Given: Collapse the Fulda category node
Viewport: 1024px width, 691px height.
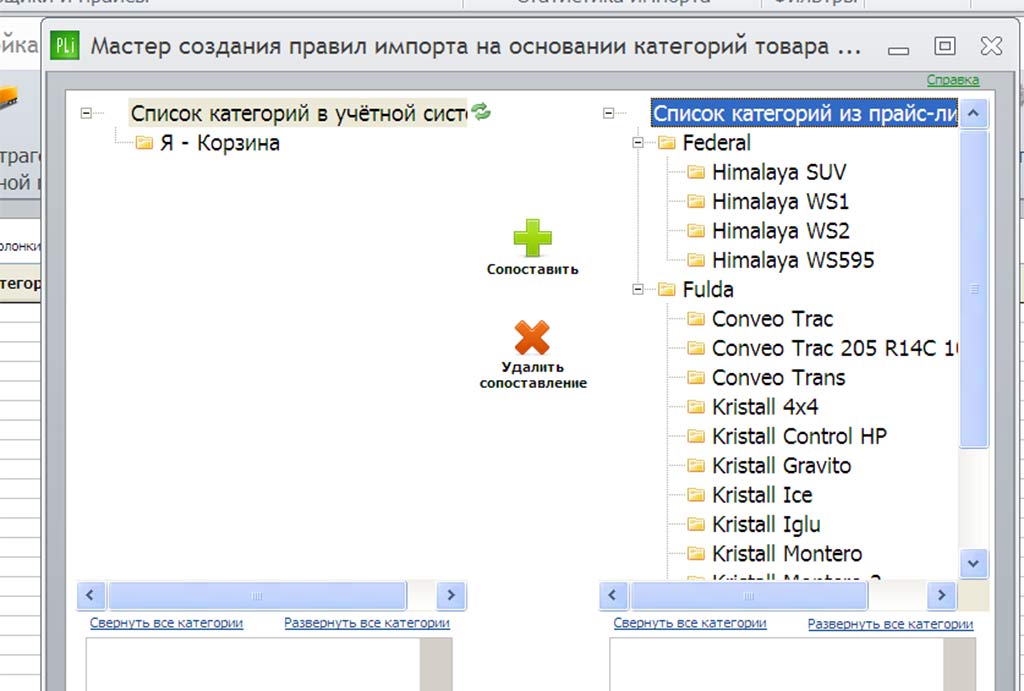Looking at the screenshot, I should (x=638, y=289).
